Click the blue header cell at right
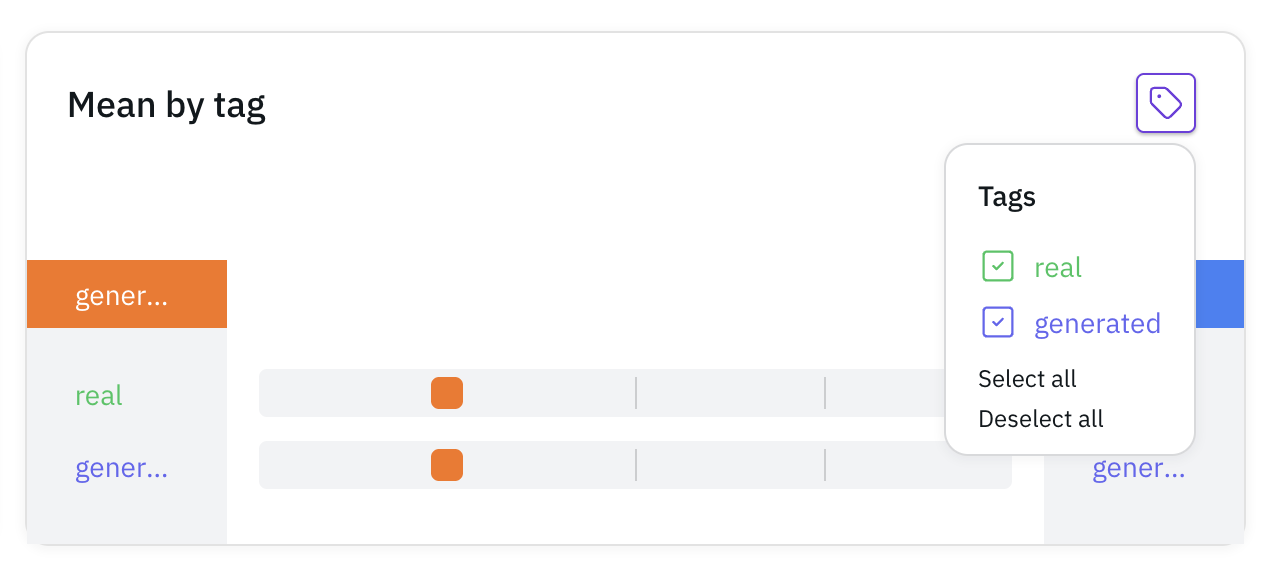Screen dimensions: 1264x562 [x=1219, y=294]
